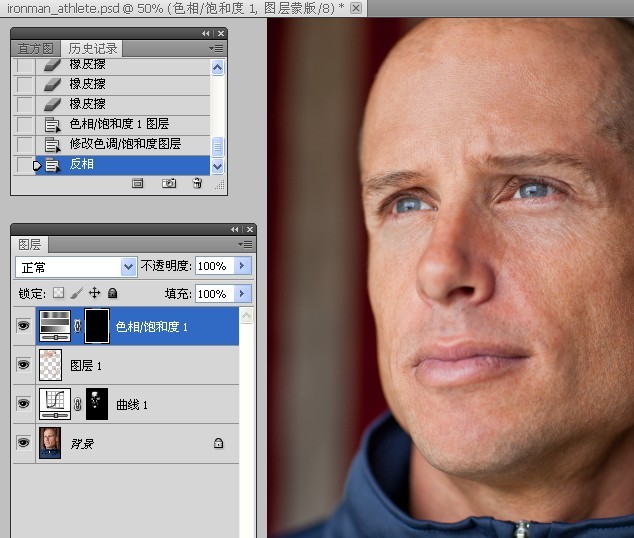Hide the 曲线 1 layer
The image size is (634, 538).
pos(23,403)
